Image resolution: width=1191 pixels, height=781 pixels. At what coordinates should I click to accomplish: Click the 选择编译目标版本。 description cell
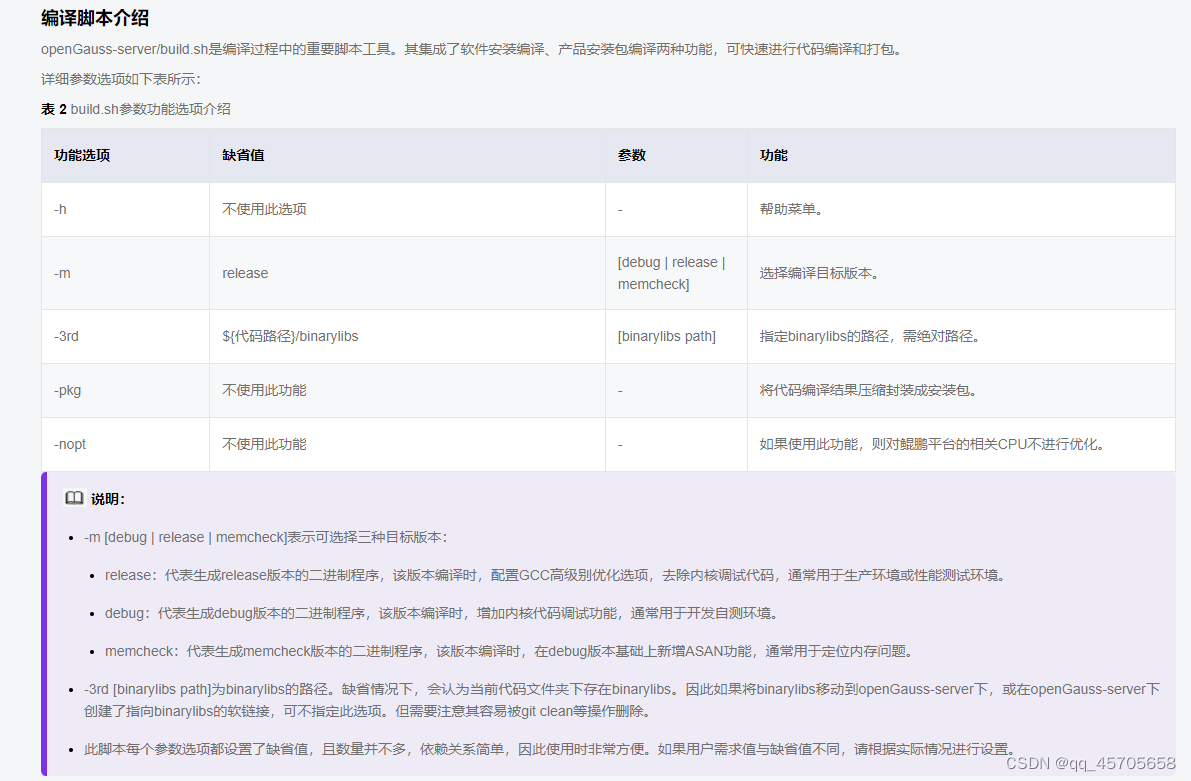pyautogui.click(x=961, y=273)
